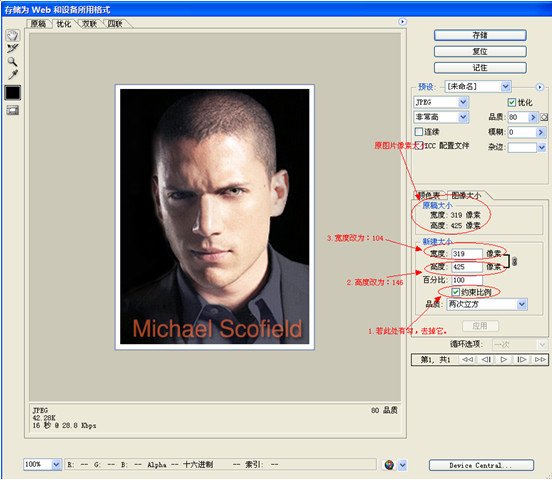The image size is (552, 483).
Task: Click the 品质 quality value field
Action: pyautogui.click(x=518, y=117)
